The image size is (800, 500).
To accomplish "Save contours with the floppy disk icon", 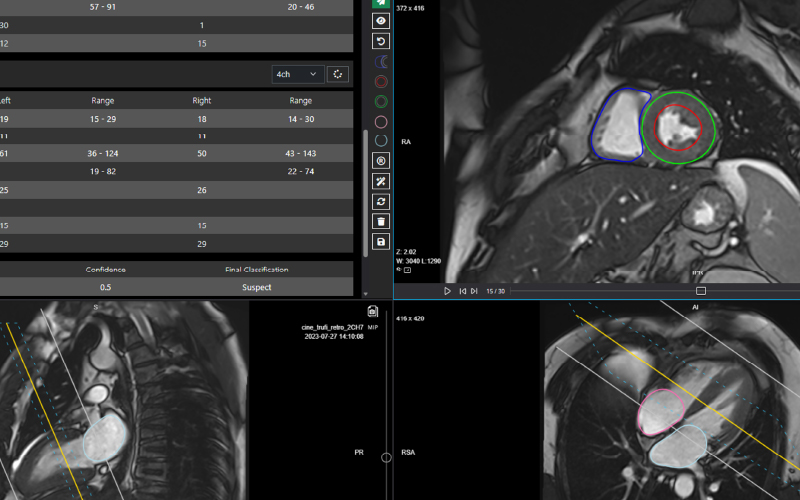I will click(381, 241).
